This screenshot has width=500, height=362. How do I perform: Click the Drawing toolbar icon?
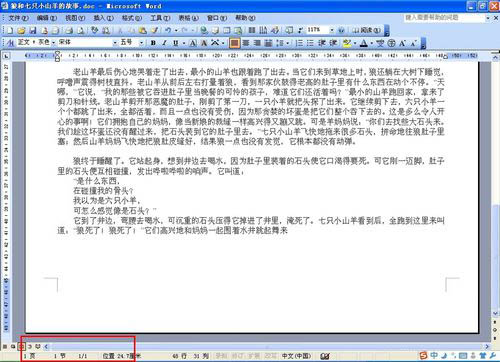[x=275, y=30]
